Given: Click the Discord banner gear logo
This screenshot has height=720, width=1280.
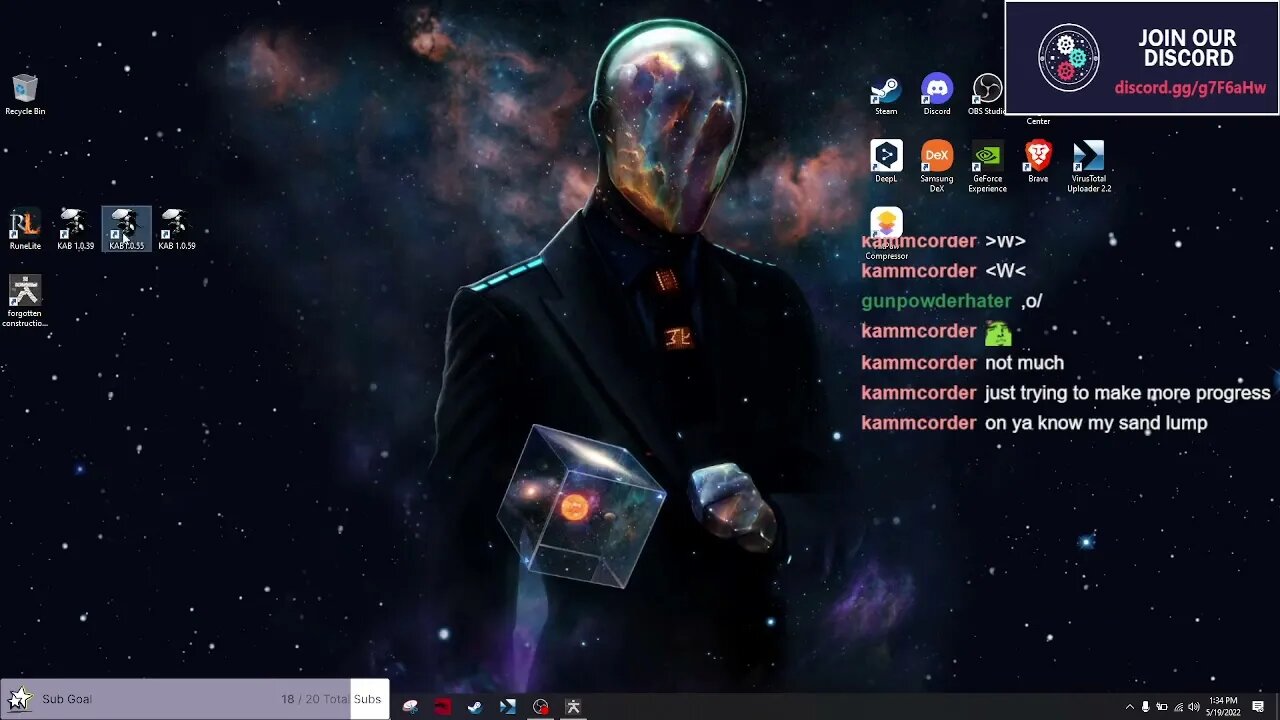Looking at the screenshot, I should pyautogui.click(x=1069, y=58).
